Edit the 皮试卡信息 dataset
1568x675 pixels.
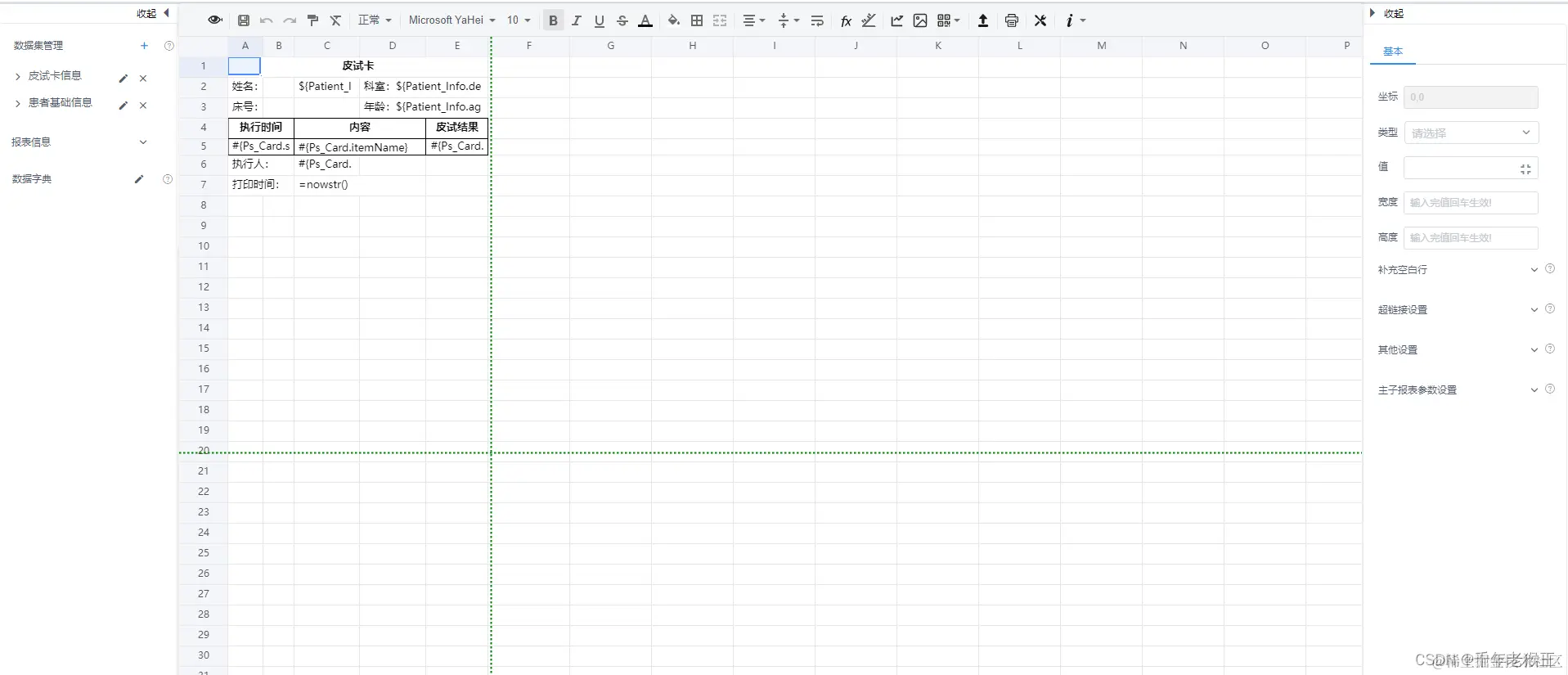[x=124, y=79]
